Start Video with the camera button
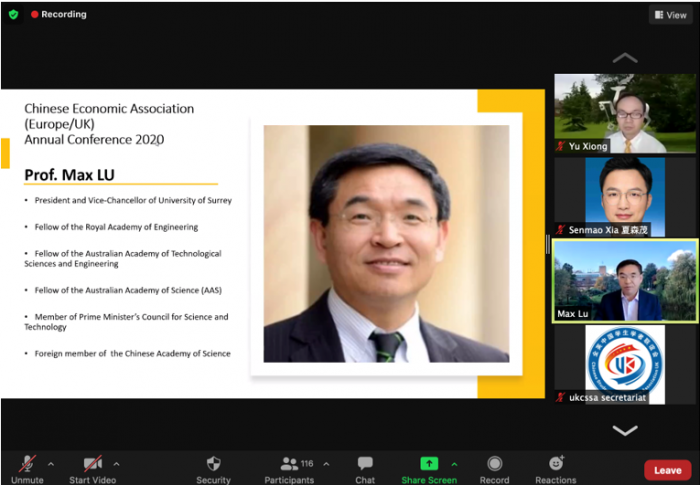The width and height of the screenshot is (700, 485). coord(92,469)
